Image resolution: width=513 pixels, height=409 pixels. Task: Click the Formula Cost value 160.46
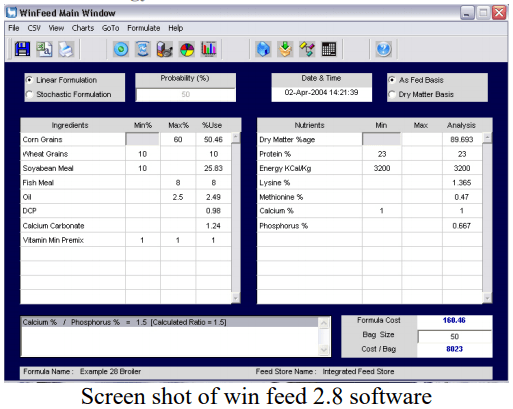454,320
